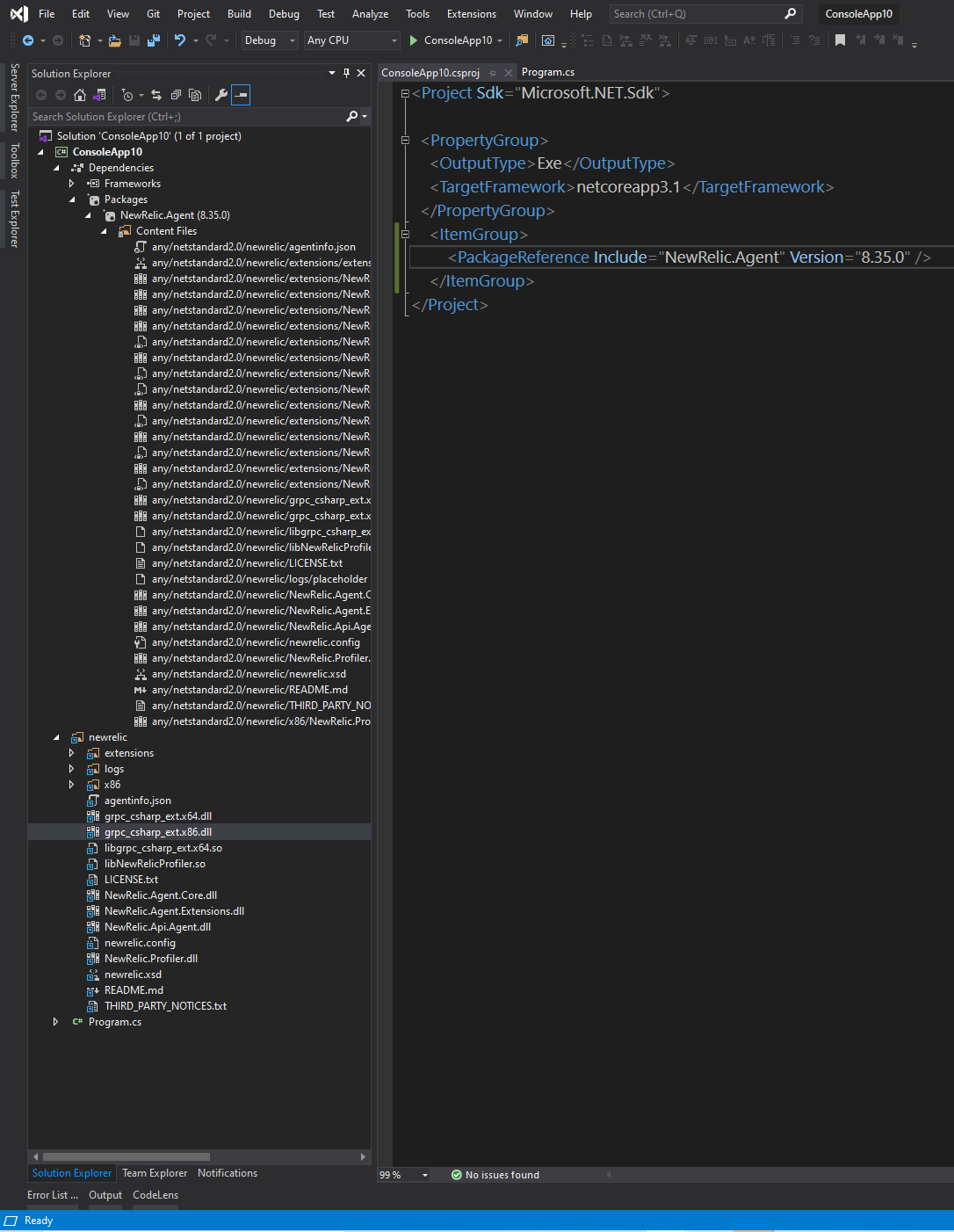This screenshot has width=954, height=1232.
Task: Click the No issues found status indicator
Action: coord(495,1175)
